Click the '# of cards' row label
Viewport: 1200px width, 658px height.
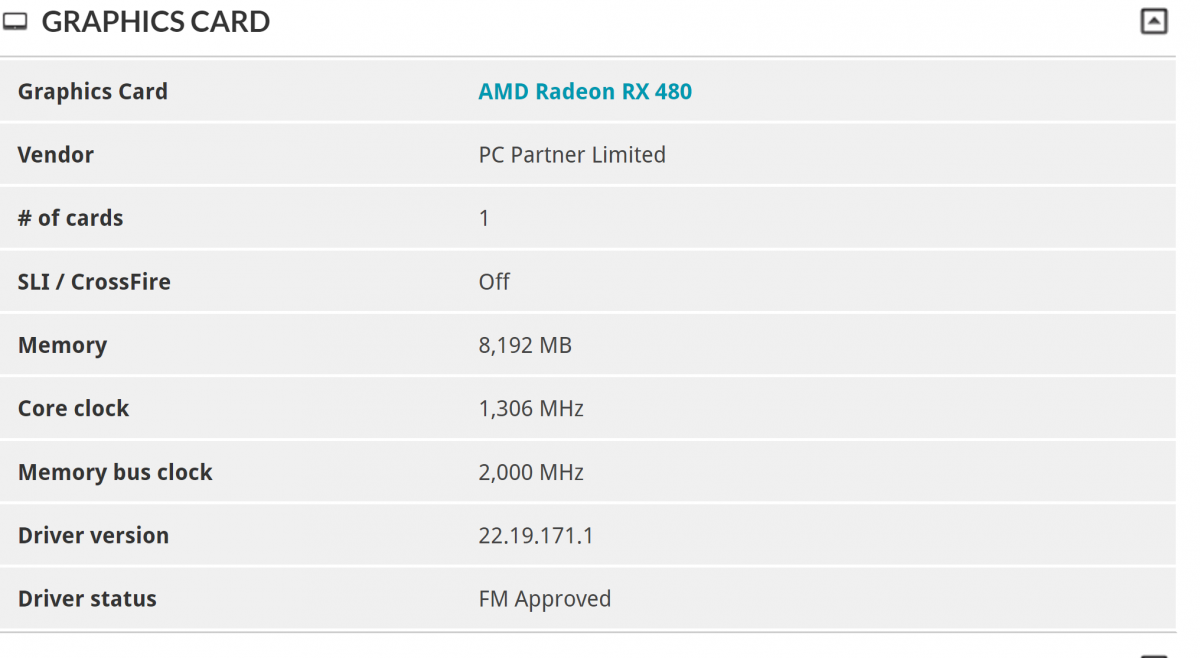tap(70, 218)
